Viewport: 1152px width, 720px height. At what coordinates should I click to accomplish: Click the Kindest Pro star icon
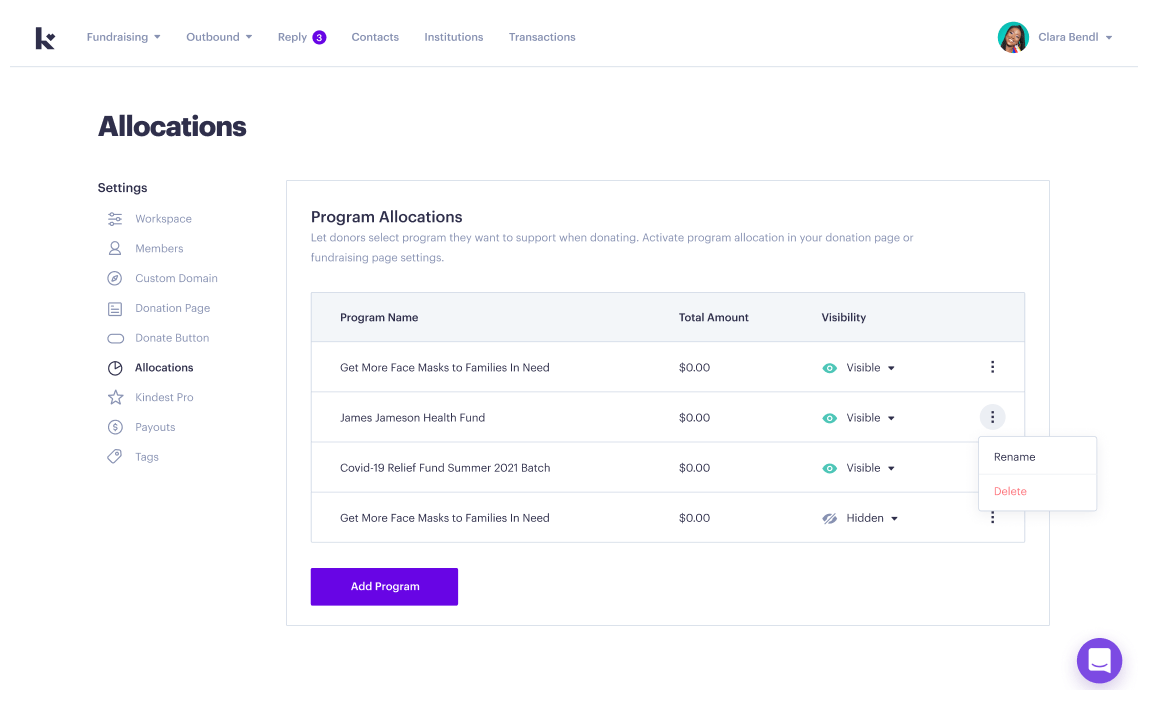coord(115,398)
